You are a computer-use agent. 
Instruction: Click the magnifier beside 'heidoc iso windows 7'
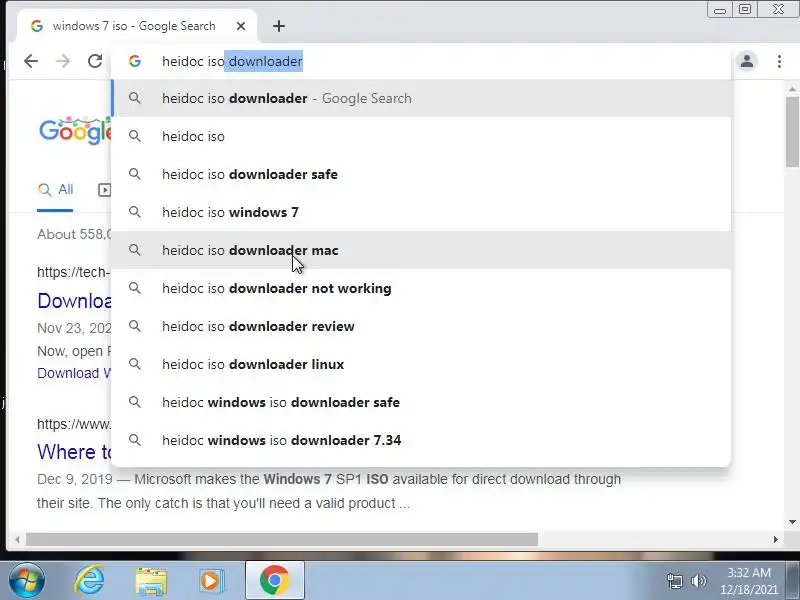pyautogui.click(x=135, y=212)
